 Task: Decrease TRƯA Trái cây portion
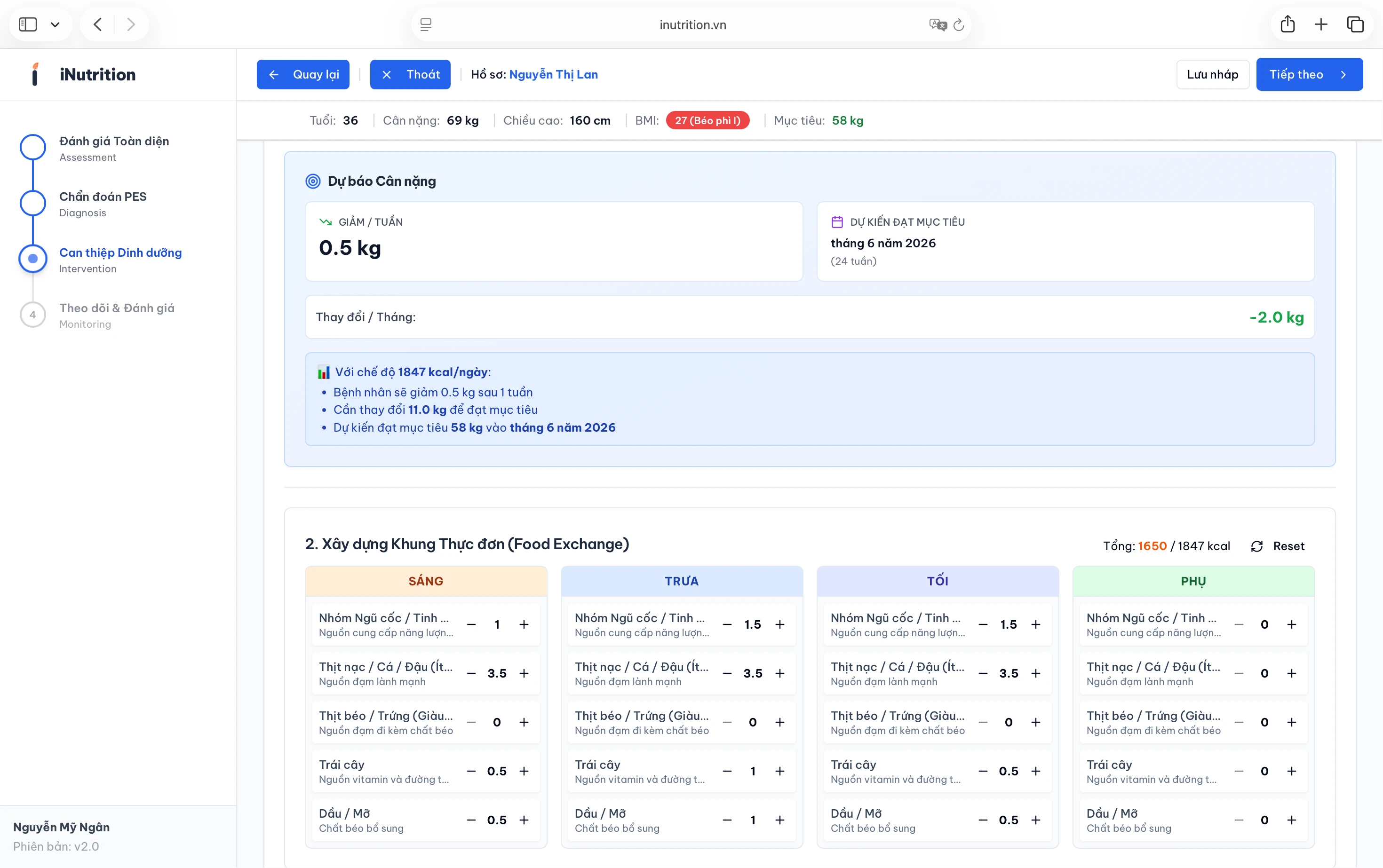pos(727,771)
